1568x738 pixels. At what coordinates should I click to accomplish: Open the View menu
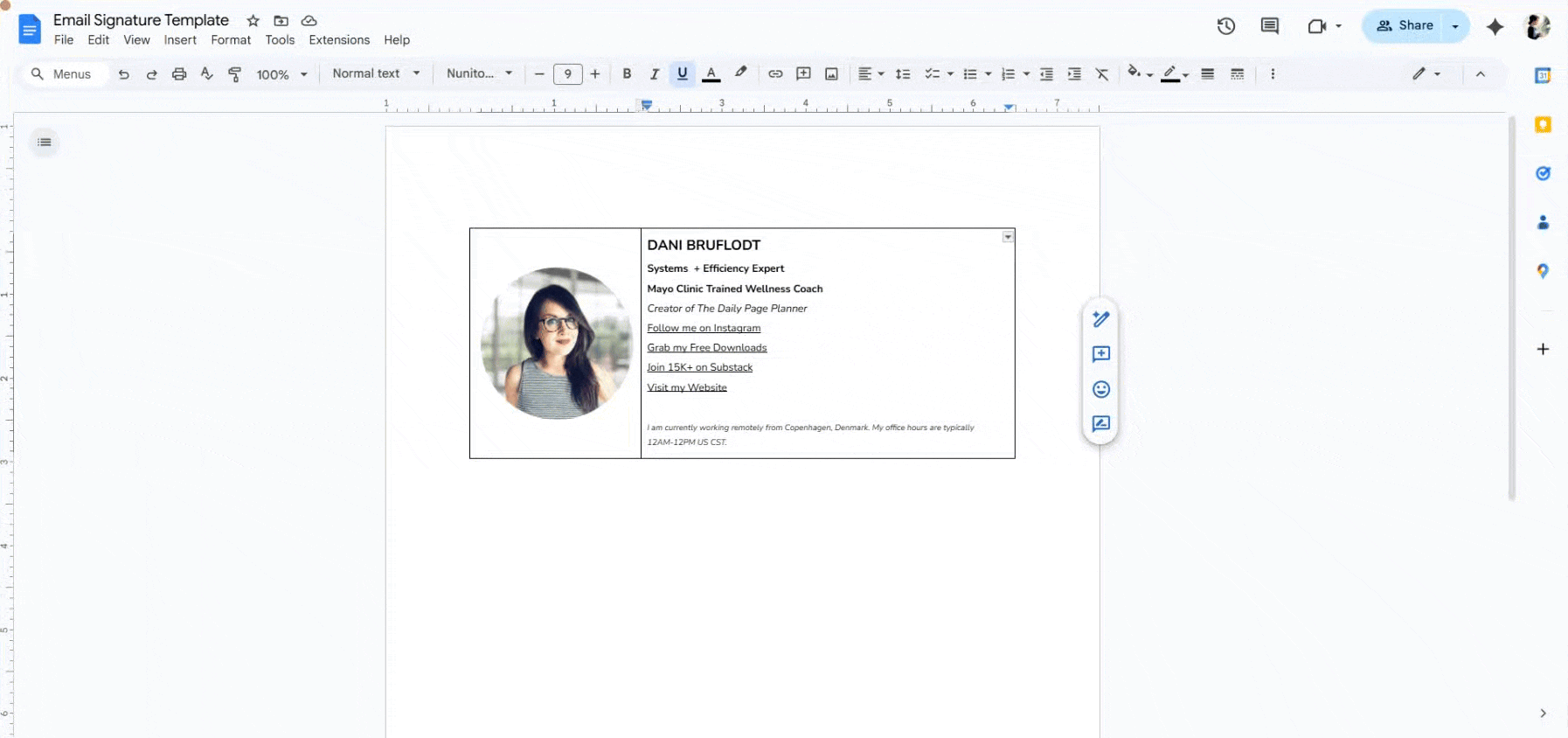[136, 40]
